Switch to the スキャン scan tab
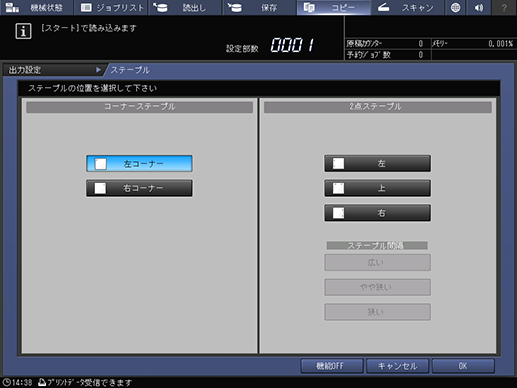517x388 pixels. pos(407,7)
